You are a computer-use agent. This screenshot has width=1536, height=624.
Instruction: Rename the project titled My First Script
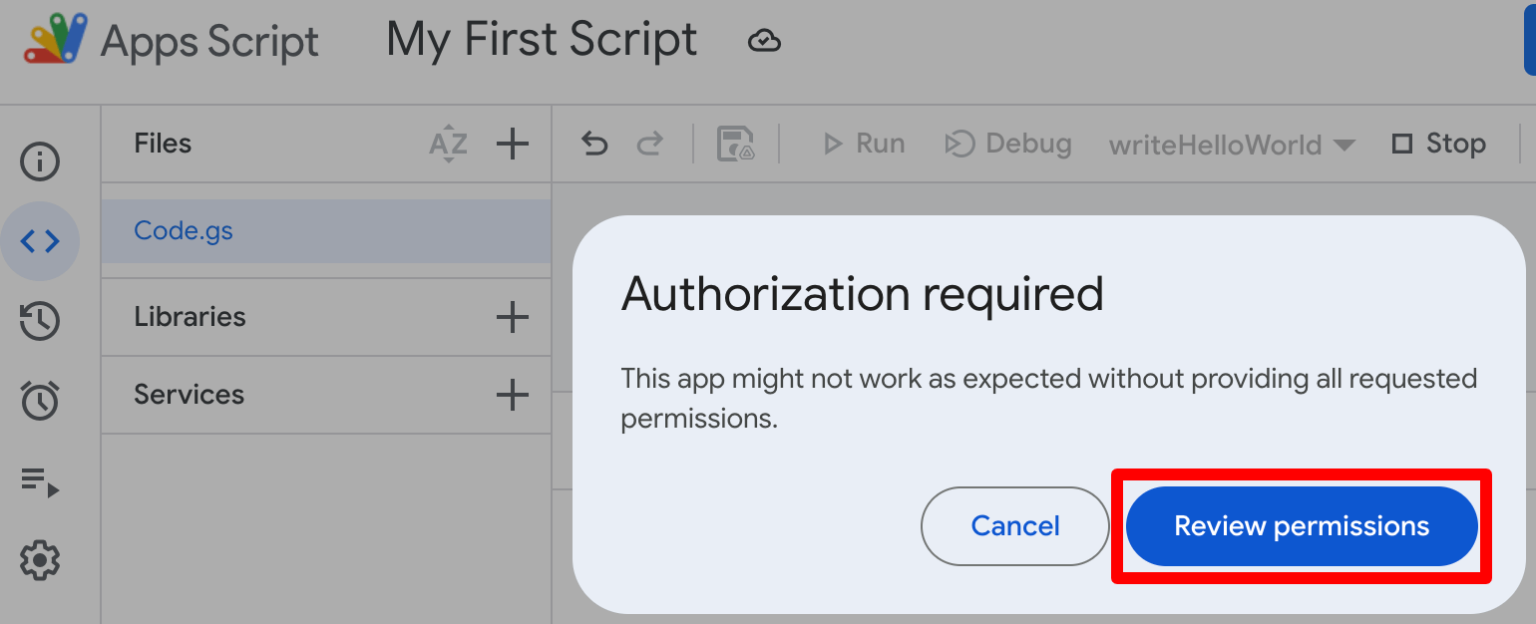pos(541,38)
